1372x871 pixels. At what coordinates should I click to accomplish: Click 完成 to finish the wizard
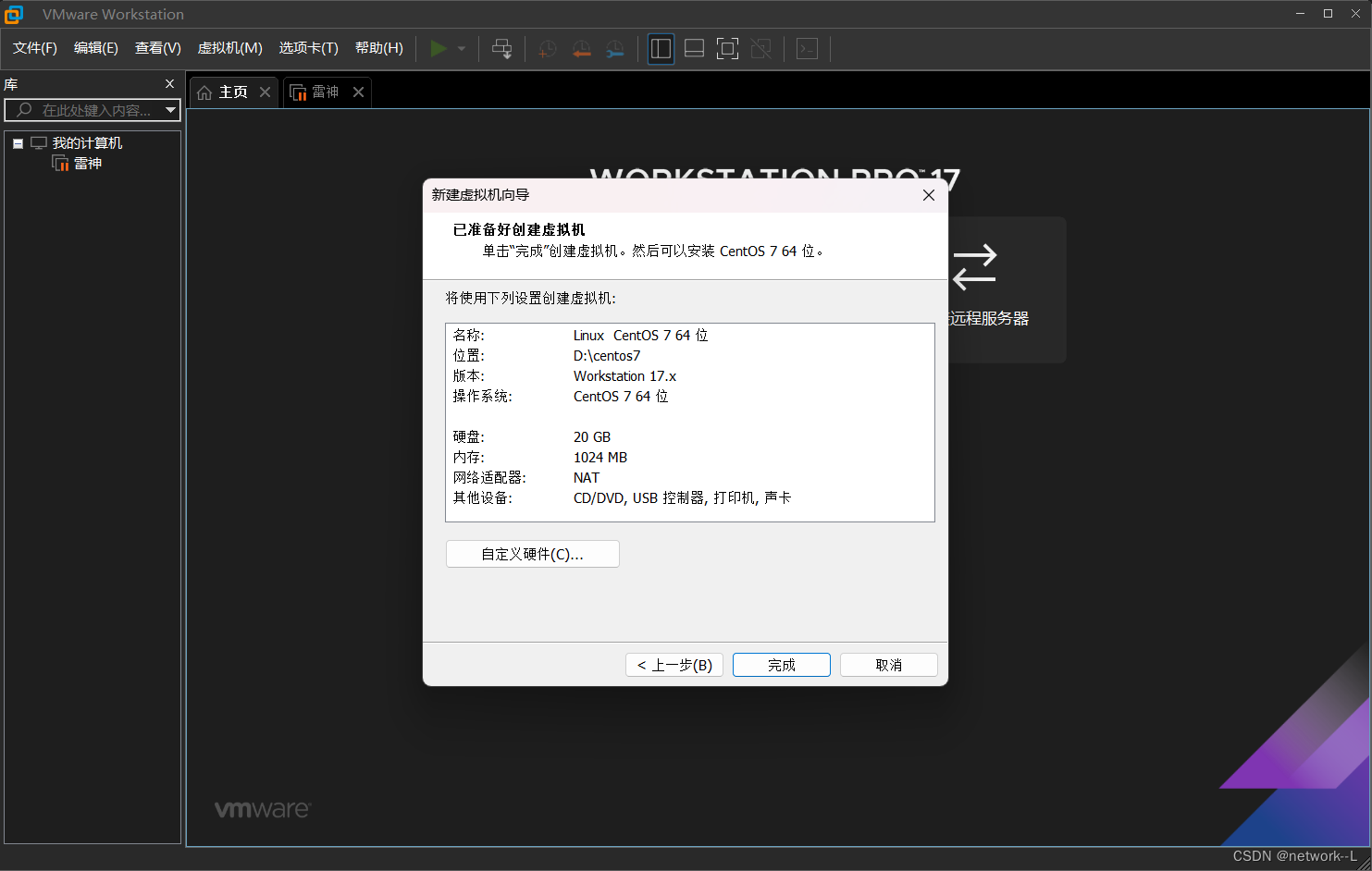click(x=782, y=665)
